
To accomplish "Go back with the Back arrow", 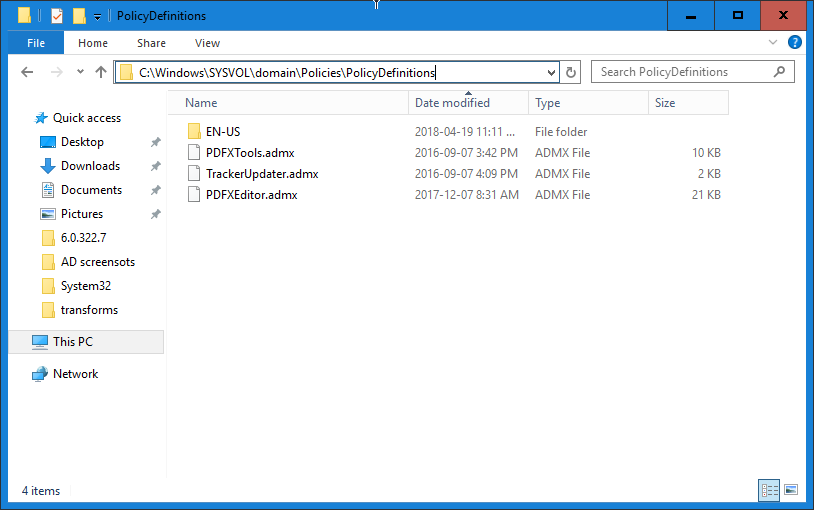I will pos(27,72).
